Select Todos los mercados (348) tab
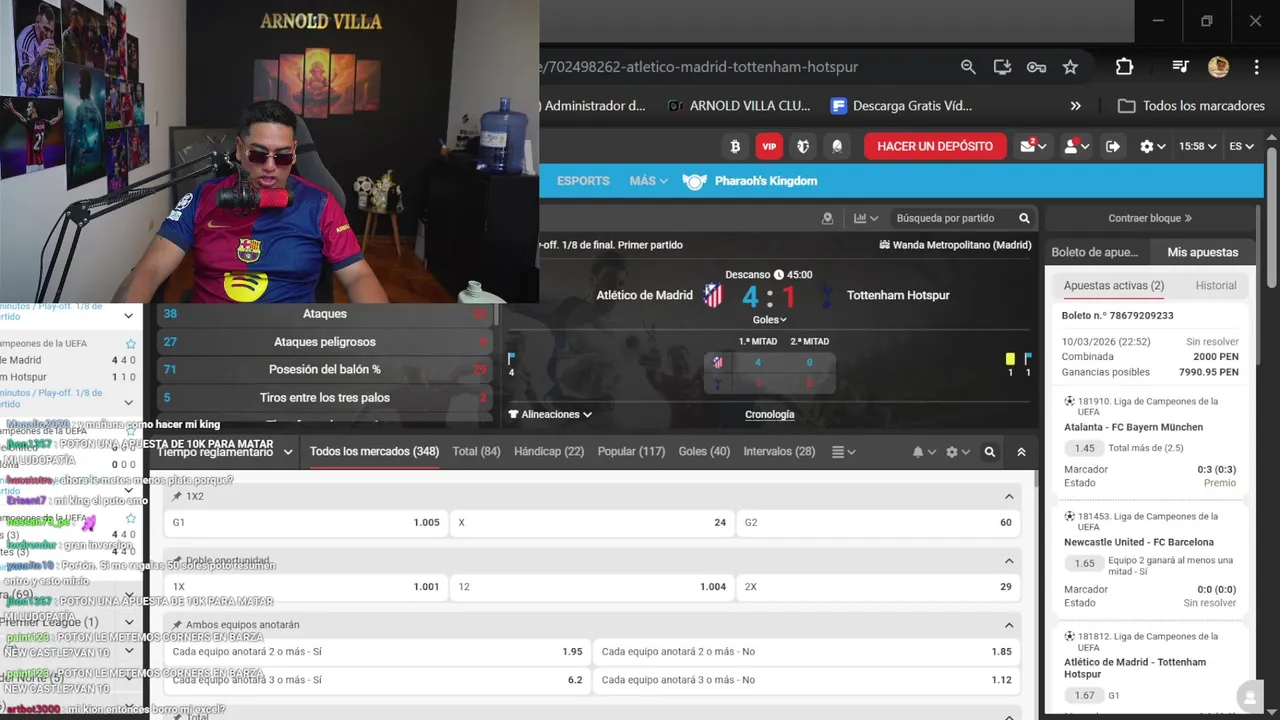1280x720 pixels. pos(374,452)
